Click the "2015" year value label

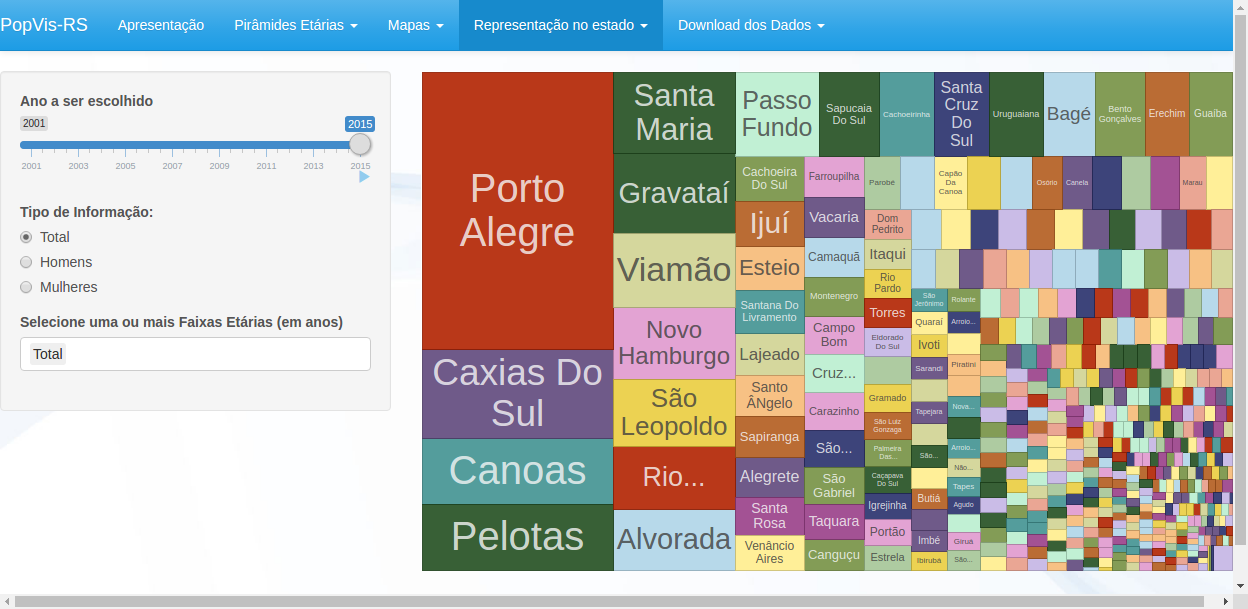coord(360,123)
